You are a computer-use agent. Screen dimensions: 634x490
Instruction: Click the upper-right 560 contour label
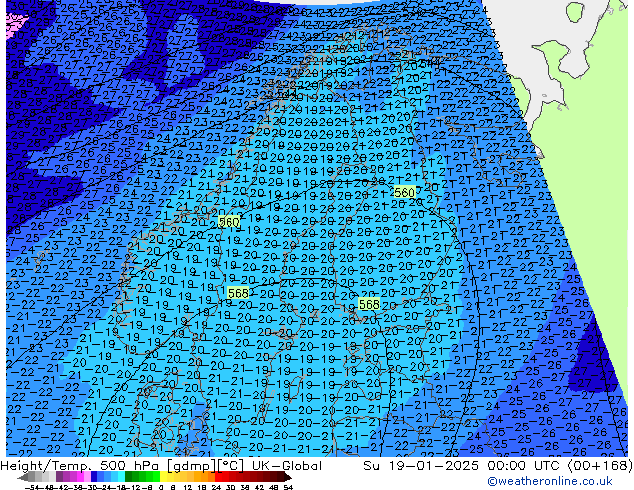[x=404, y=192]
